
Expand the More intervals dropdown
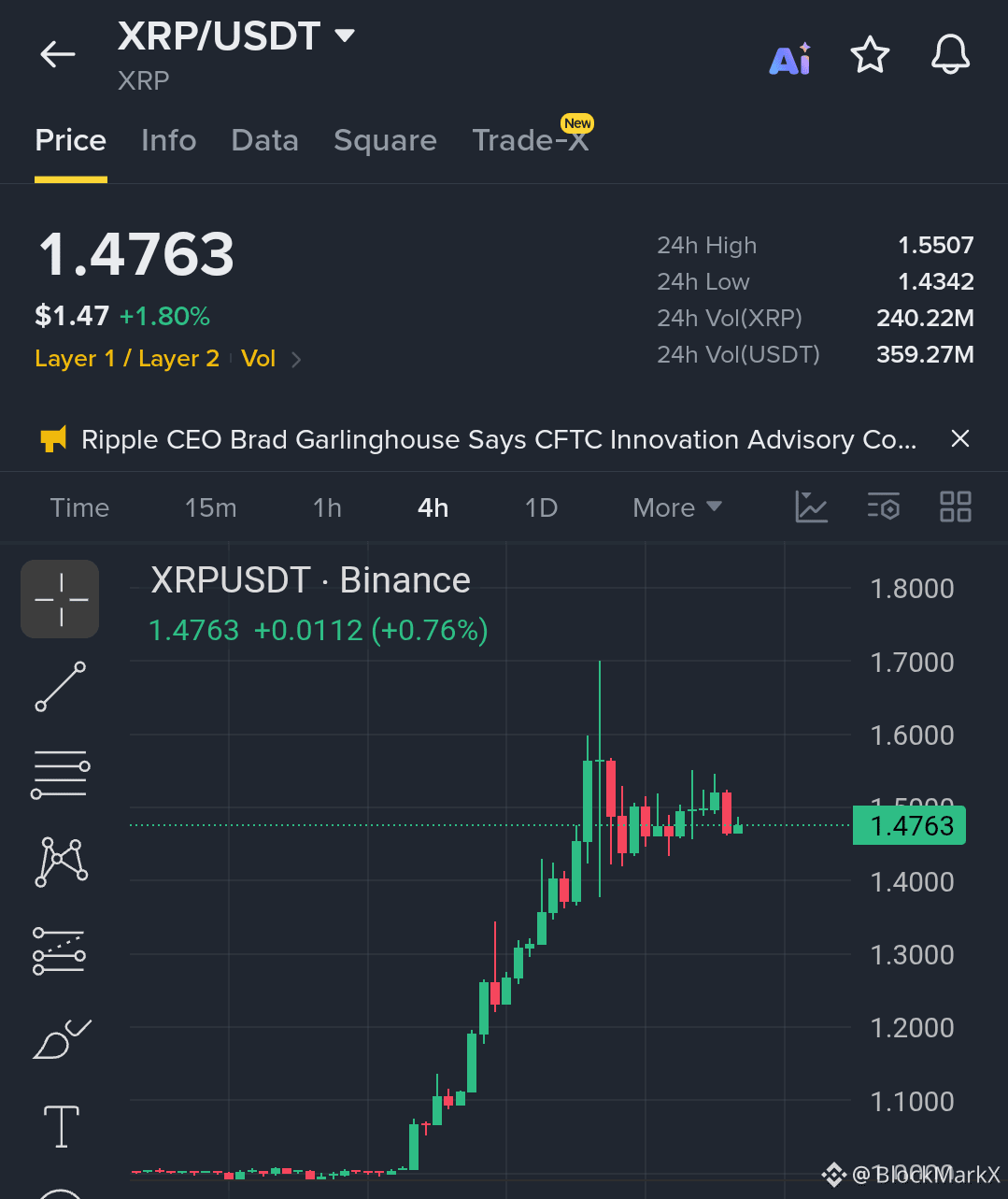tap(677, 507)
